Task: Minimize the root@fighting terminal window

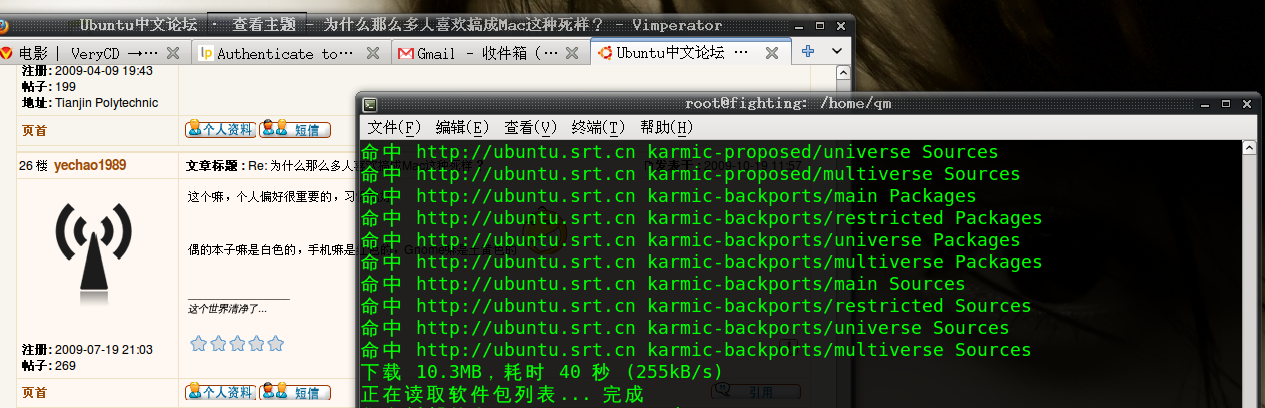Action: coord(1203,103)
